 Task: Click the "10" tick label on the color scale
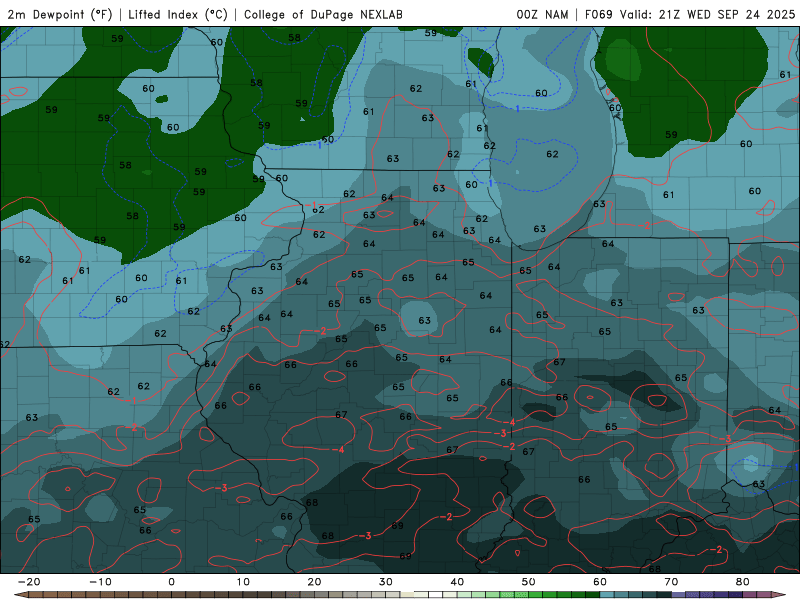pyautogui.click(x=243, y=582)
